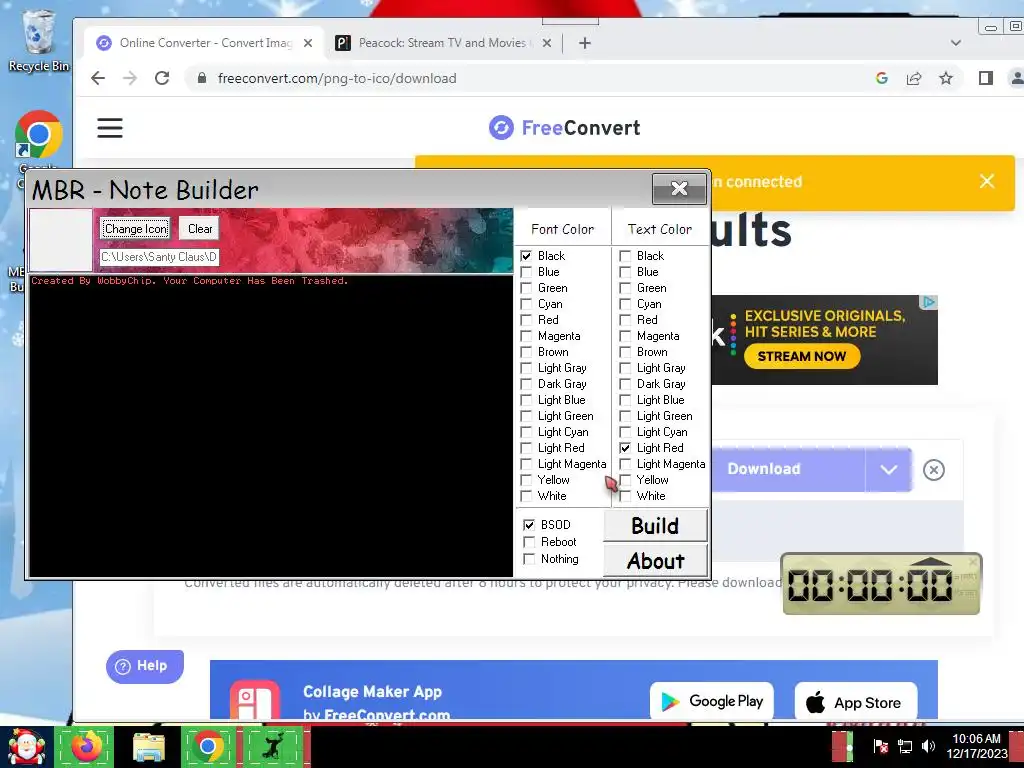Open Chrome tab search chevron
This screenshot has width=1024, height=768.
coord(955,43)
